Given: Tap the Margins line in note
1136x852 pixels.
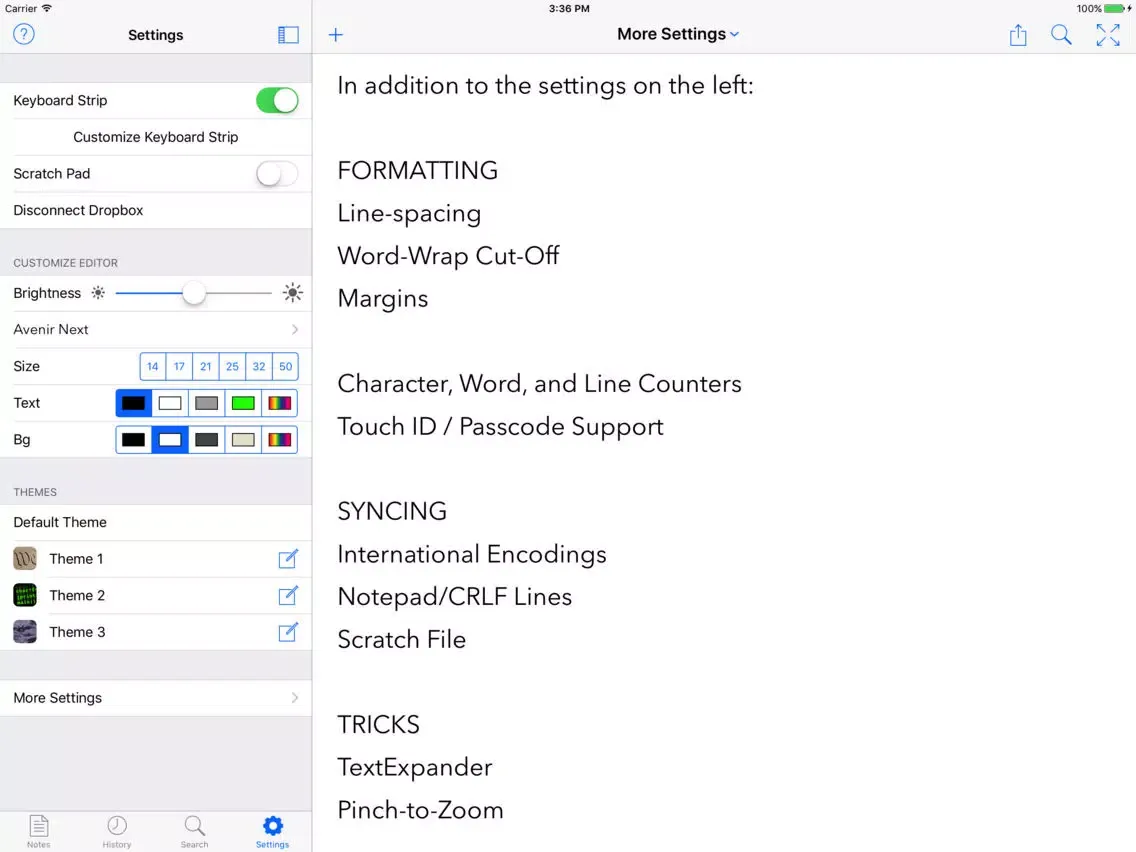Looking at the screenshot, I should pos(383,299).
